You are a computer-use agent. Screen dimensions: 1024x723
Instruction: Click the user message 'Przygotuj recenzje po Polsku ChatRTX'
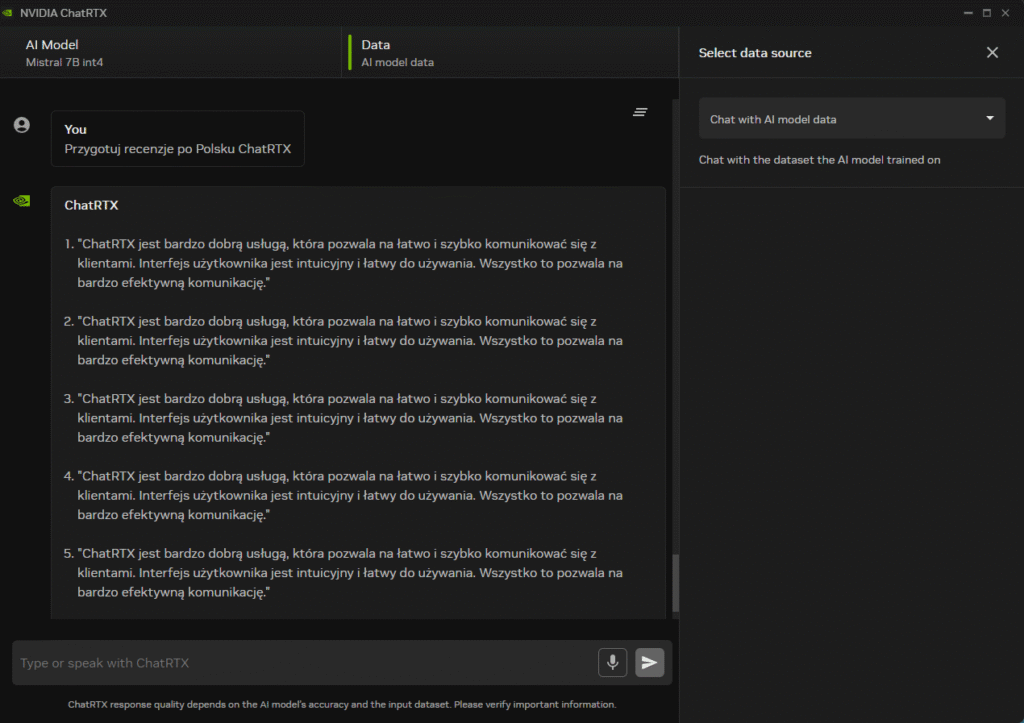point(178,149)
